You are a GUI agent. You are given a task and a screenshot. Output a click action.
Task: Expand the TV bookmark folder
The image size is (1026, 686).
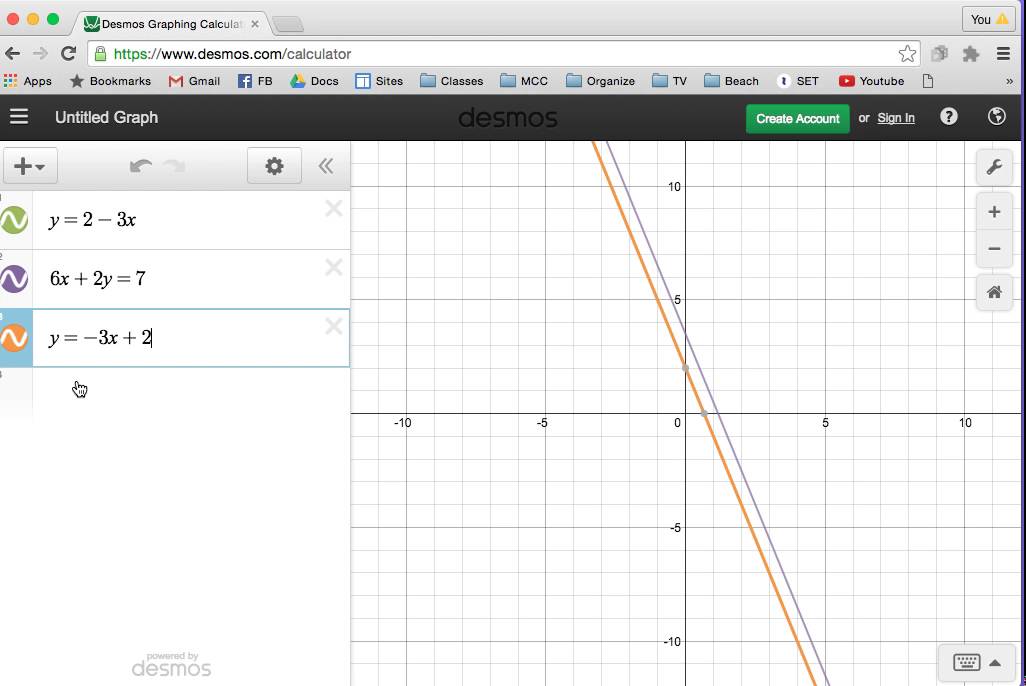coord(670,81)
